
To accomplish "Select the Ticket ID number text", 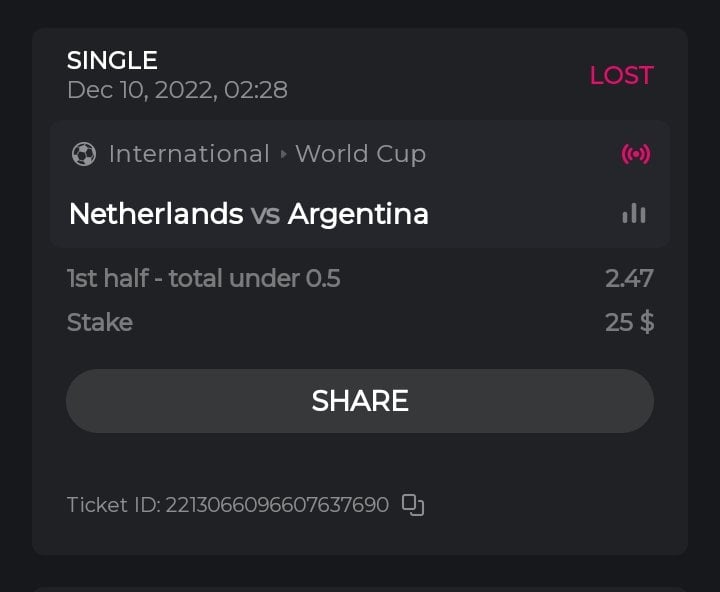I will pos(277,505).
